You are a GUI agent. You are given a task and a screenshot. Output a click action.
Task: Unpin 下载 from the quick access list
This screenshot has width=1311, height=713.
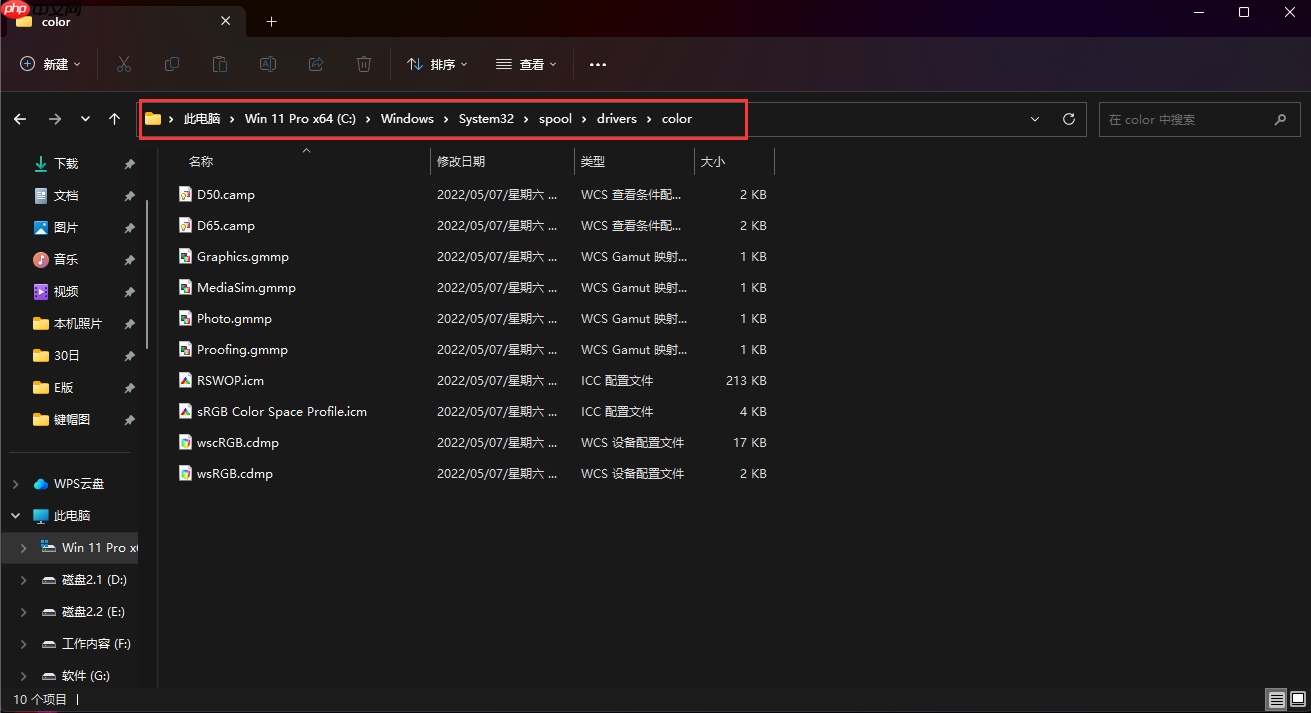[128, 163]
